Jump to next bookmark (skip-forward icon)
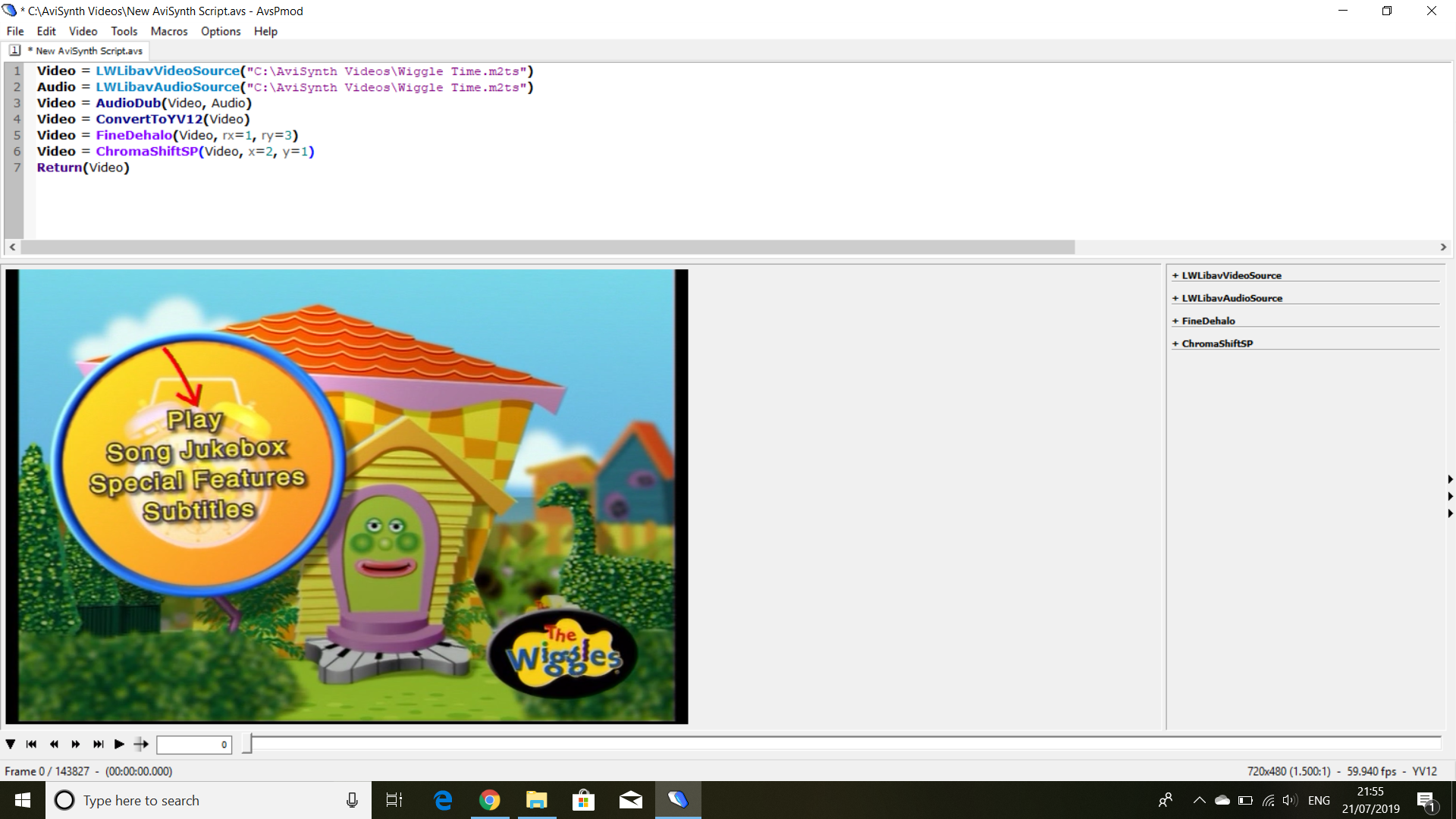1456x819 pixels. click(98, 744)
